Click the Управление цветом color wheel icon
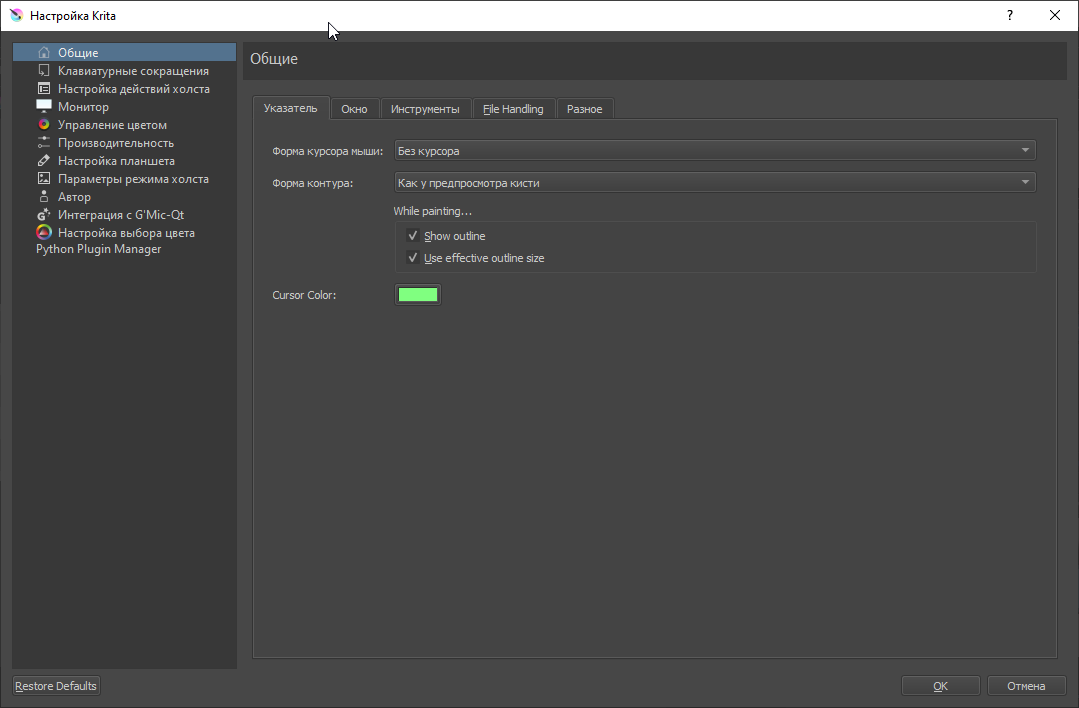1079x708 pixels. (x=44, y=125)
